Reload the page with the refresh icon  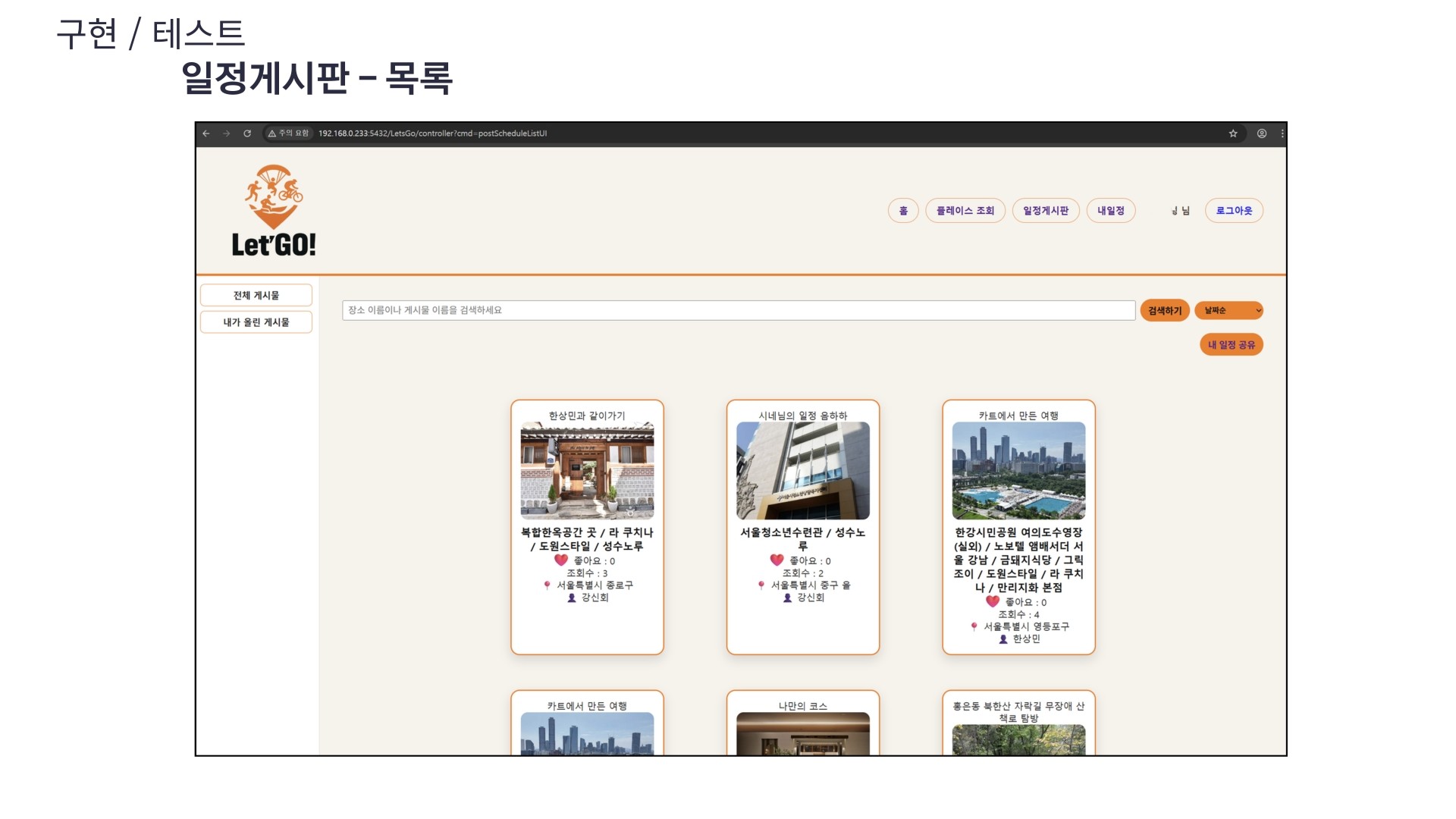click(x=247, y=133)
